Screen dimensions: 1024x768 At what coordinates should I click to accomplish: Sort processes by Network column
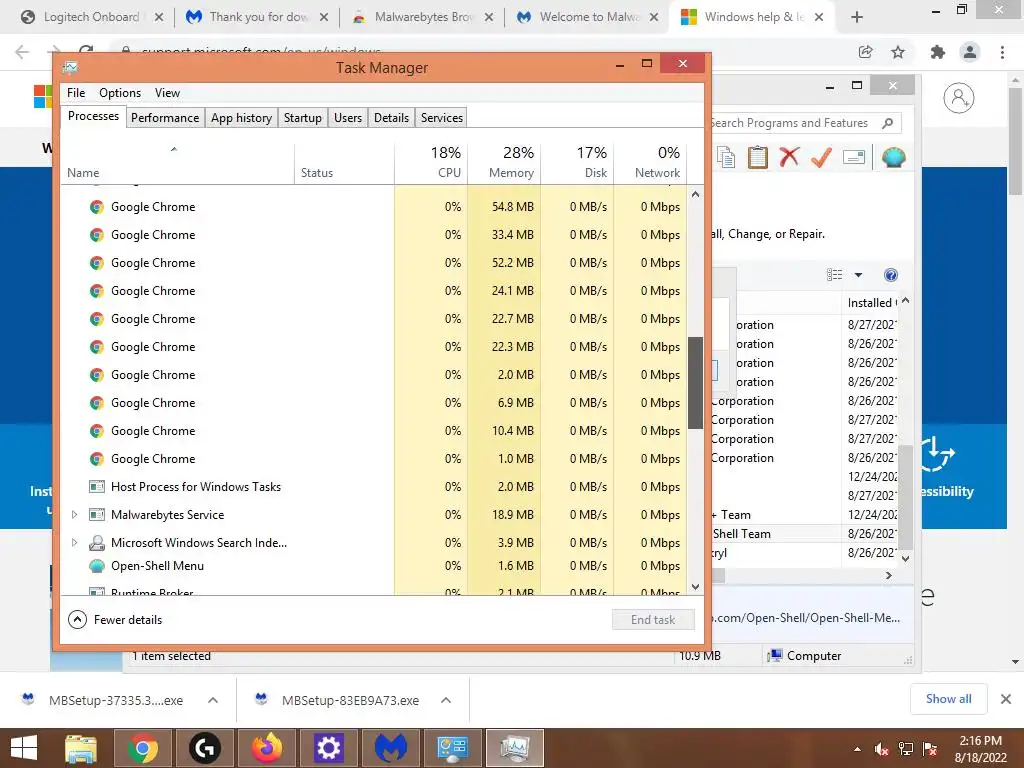tap(650, 162)
